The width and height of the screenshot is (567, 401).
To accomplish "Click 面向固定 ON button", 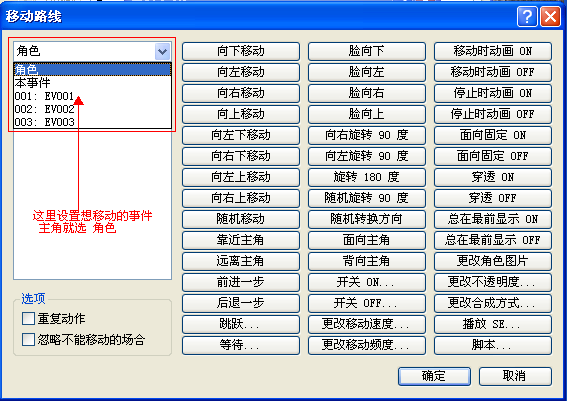I will click(x=493, y=135).
